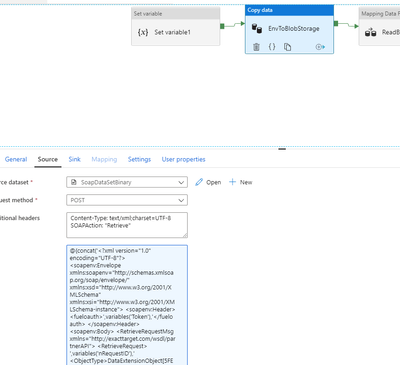Click the New dataset button
Image resolution: width=400 pixels, height=365 pixels.
point(241,182)
